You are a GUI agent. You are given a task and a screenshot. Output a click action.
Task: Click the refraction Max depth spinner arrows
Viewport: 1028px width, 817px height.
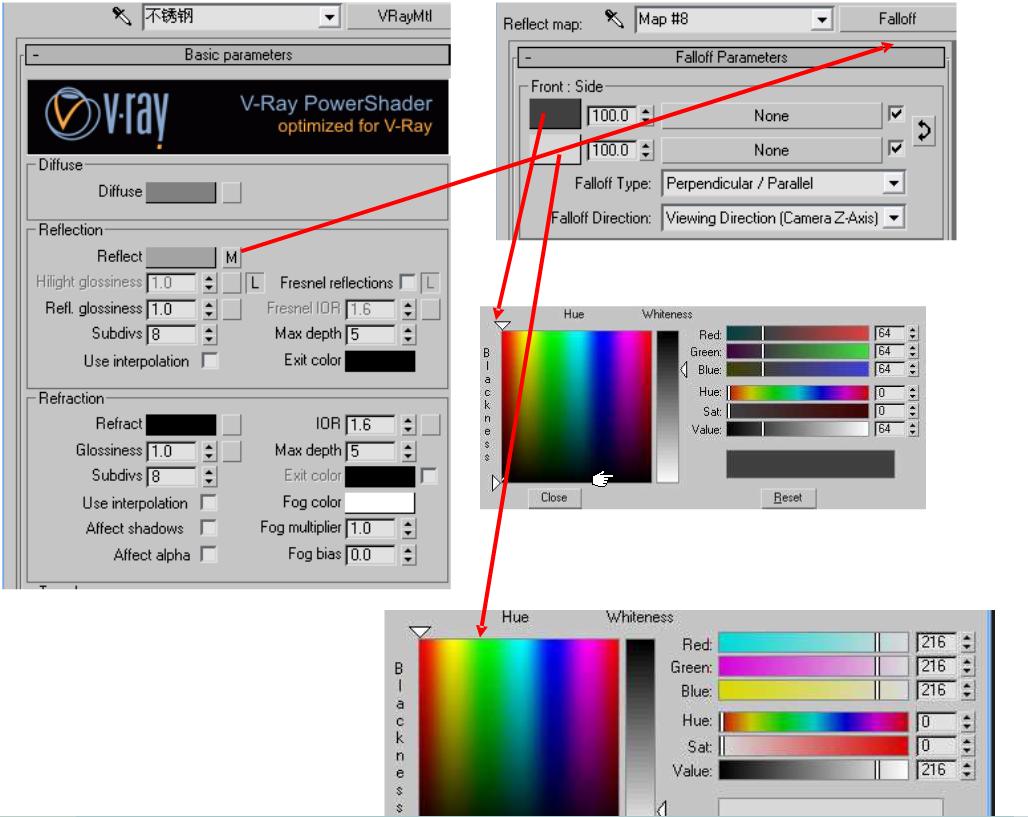[408, 451]
